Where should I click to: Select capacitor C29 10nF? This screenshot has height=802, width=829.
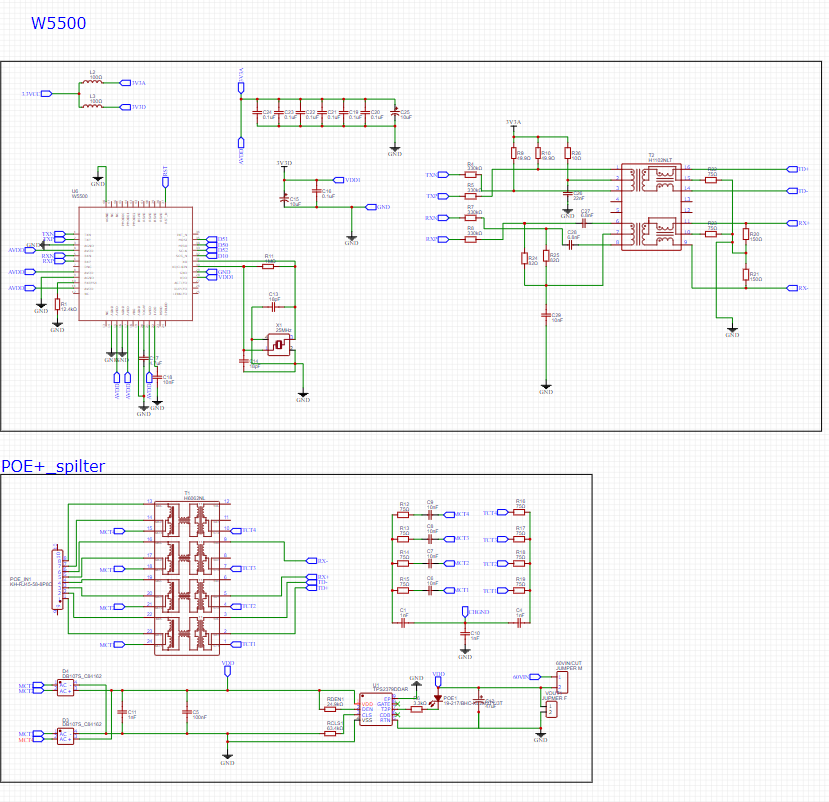pyautogui.click(x=546, y=316)
